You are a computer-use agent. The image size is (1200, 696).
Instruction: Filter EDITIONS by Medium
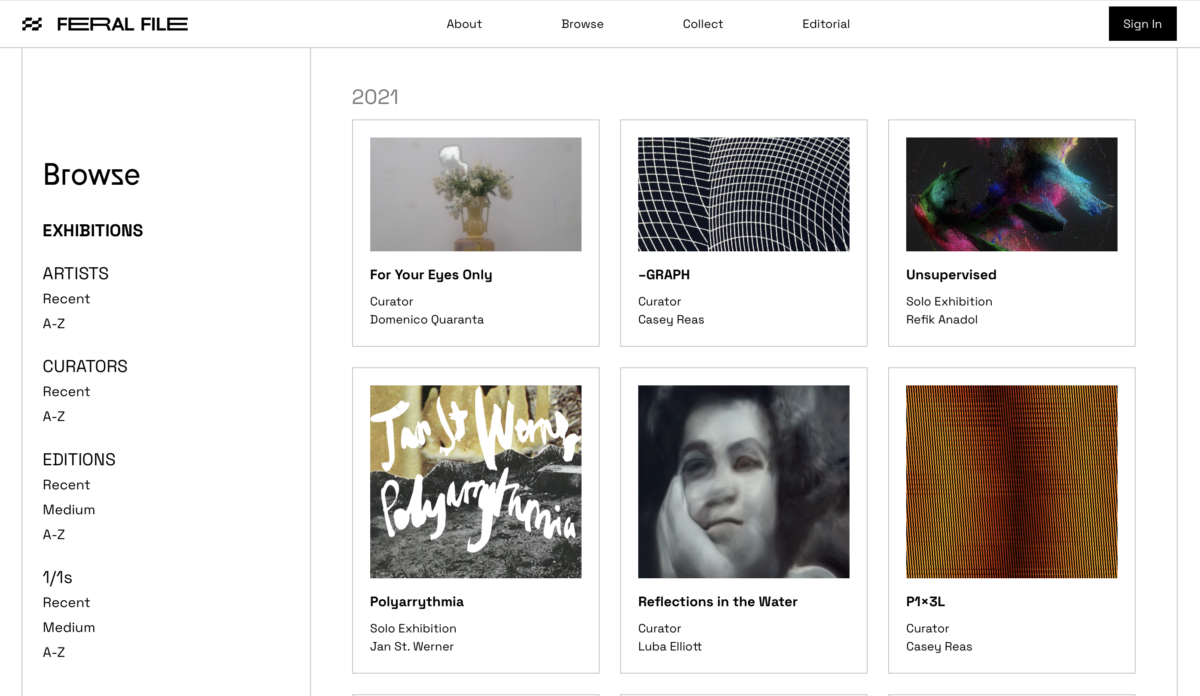(x=69, y=510)
